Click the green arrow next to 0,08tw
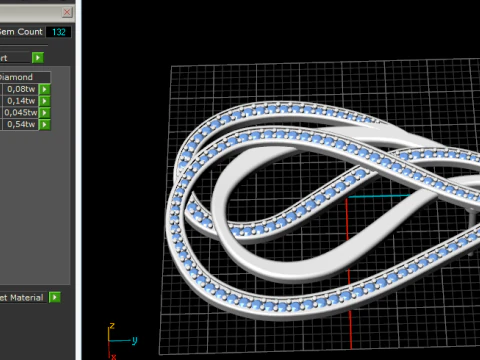 pyautogui.click(x=45, y=89)
